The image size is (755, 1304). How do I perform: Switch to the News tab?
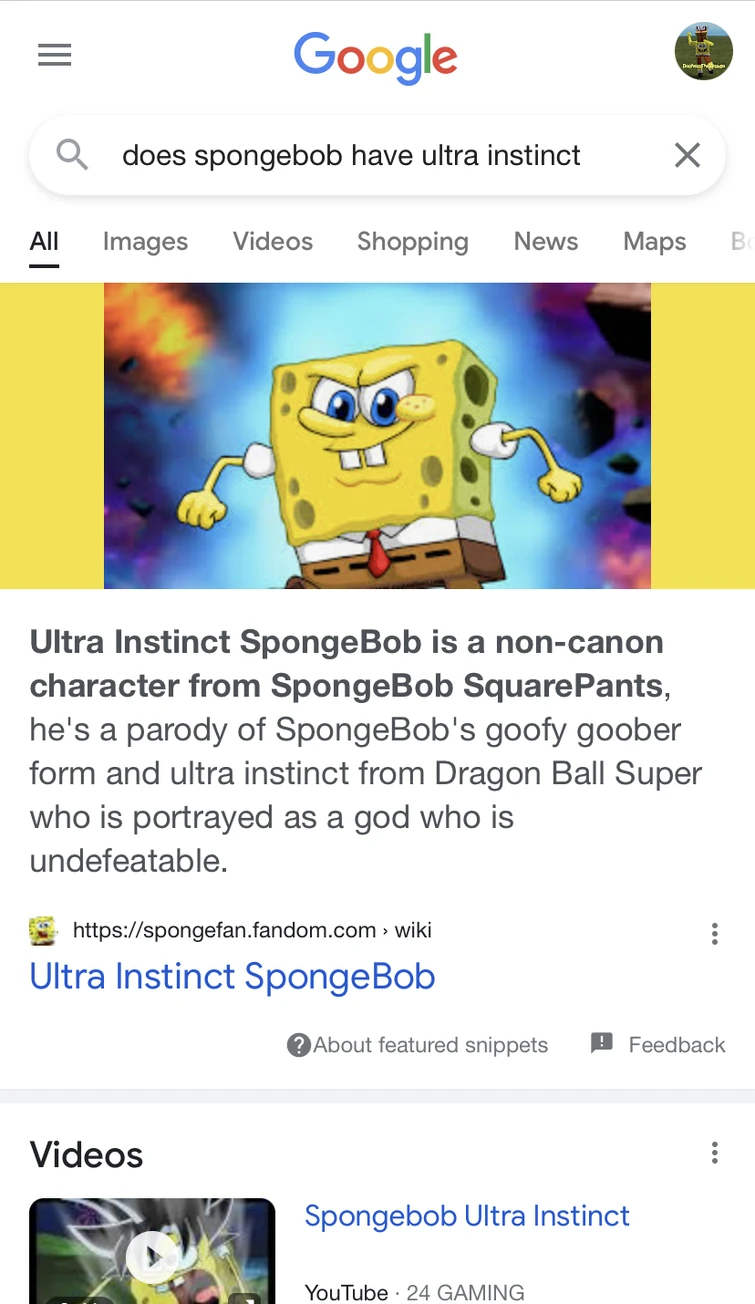point(545,242)
